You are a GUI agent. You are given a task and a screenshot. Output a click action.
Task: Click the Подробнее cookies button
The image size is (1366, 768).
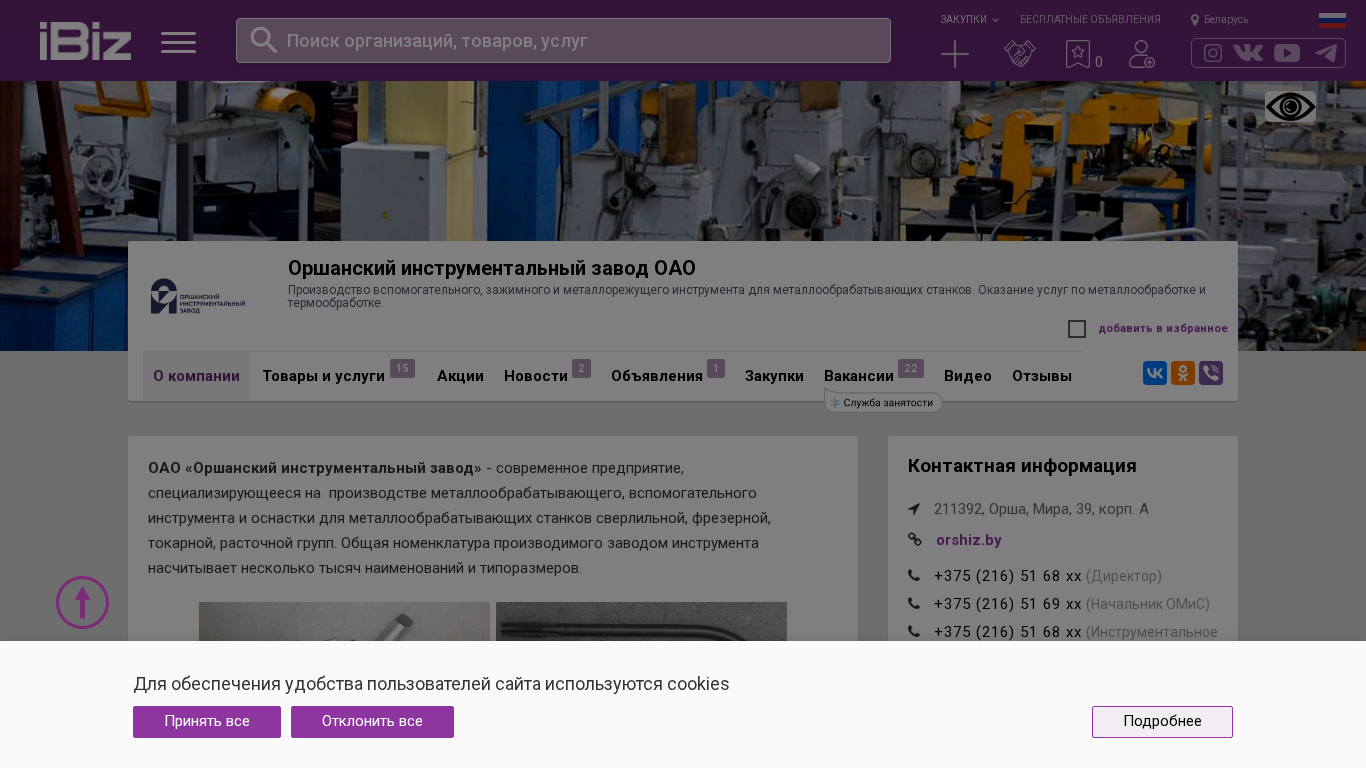click(x=1162, y=722)
